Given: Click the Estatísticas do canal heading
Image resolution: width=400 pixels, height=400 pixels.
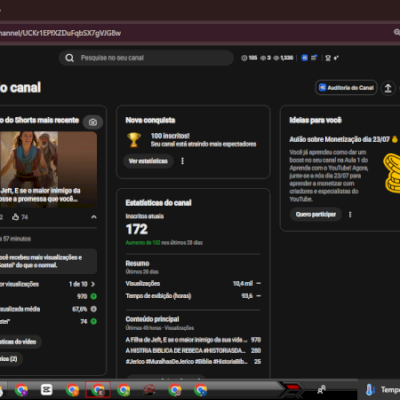Looking at the screenshot, I should (x=158, y=203).
